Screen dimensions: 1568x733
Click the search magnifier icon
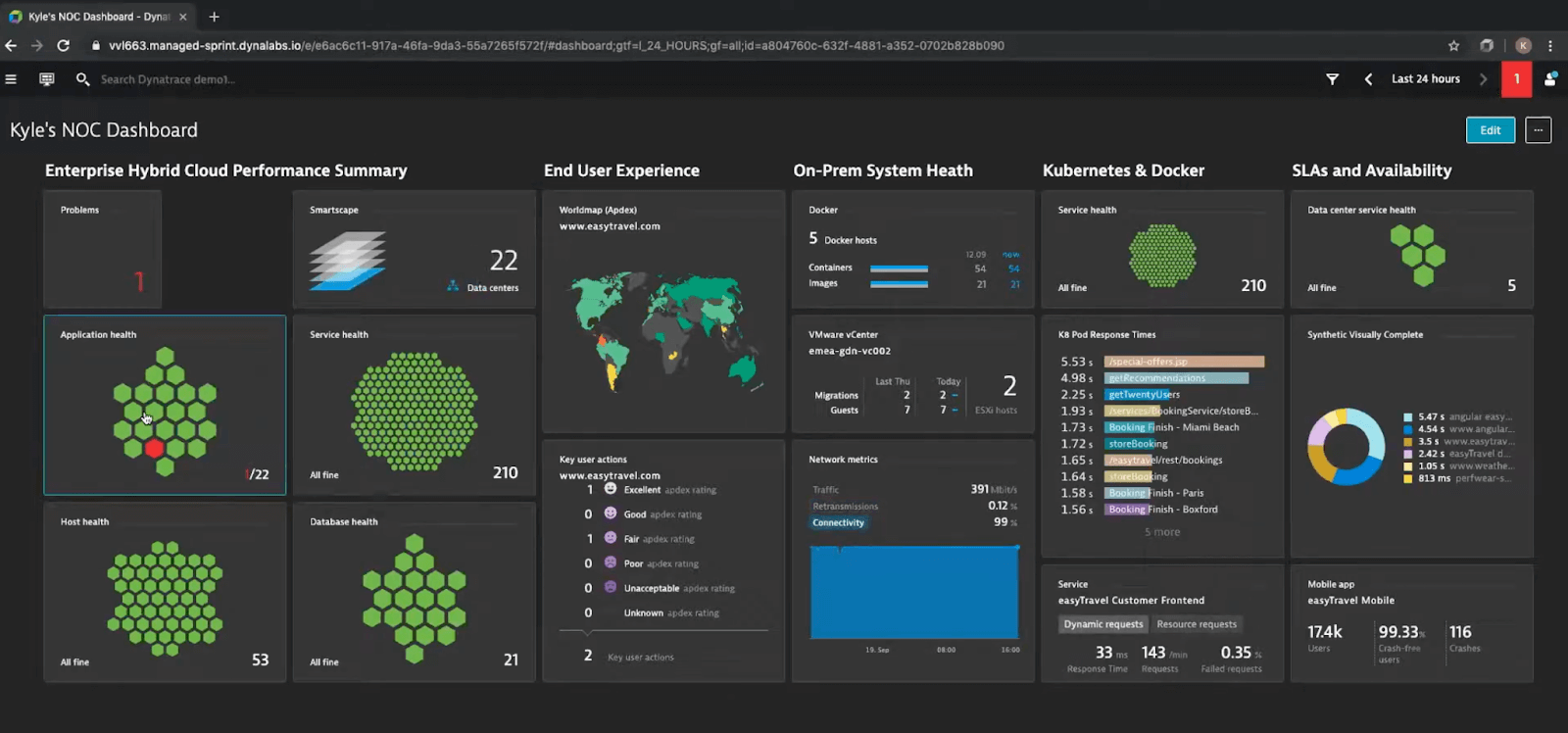pyautogui.click(x=82, y=79)
